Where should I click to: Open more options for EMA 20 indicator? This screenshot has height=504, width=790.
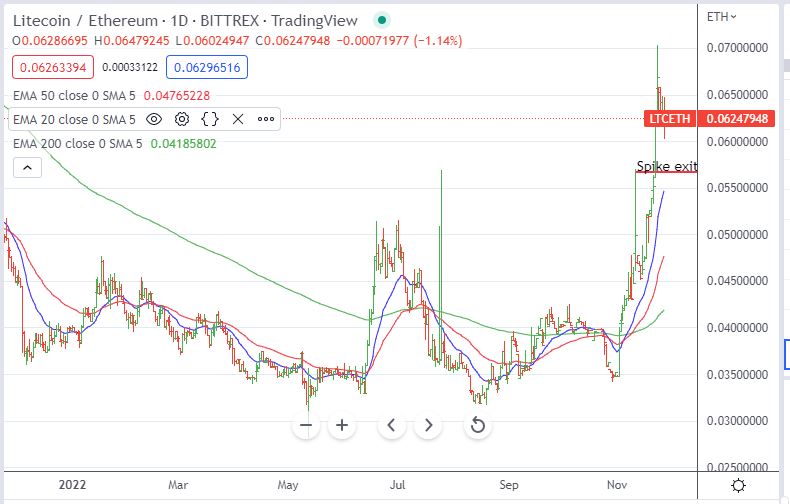[266, 119]
